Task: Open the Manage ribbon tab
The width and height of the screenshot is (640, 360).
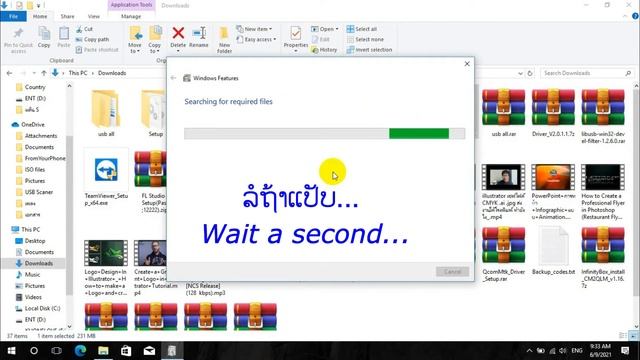Action: click(131, 16)
